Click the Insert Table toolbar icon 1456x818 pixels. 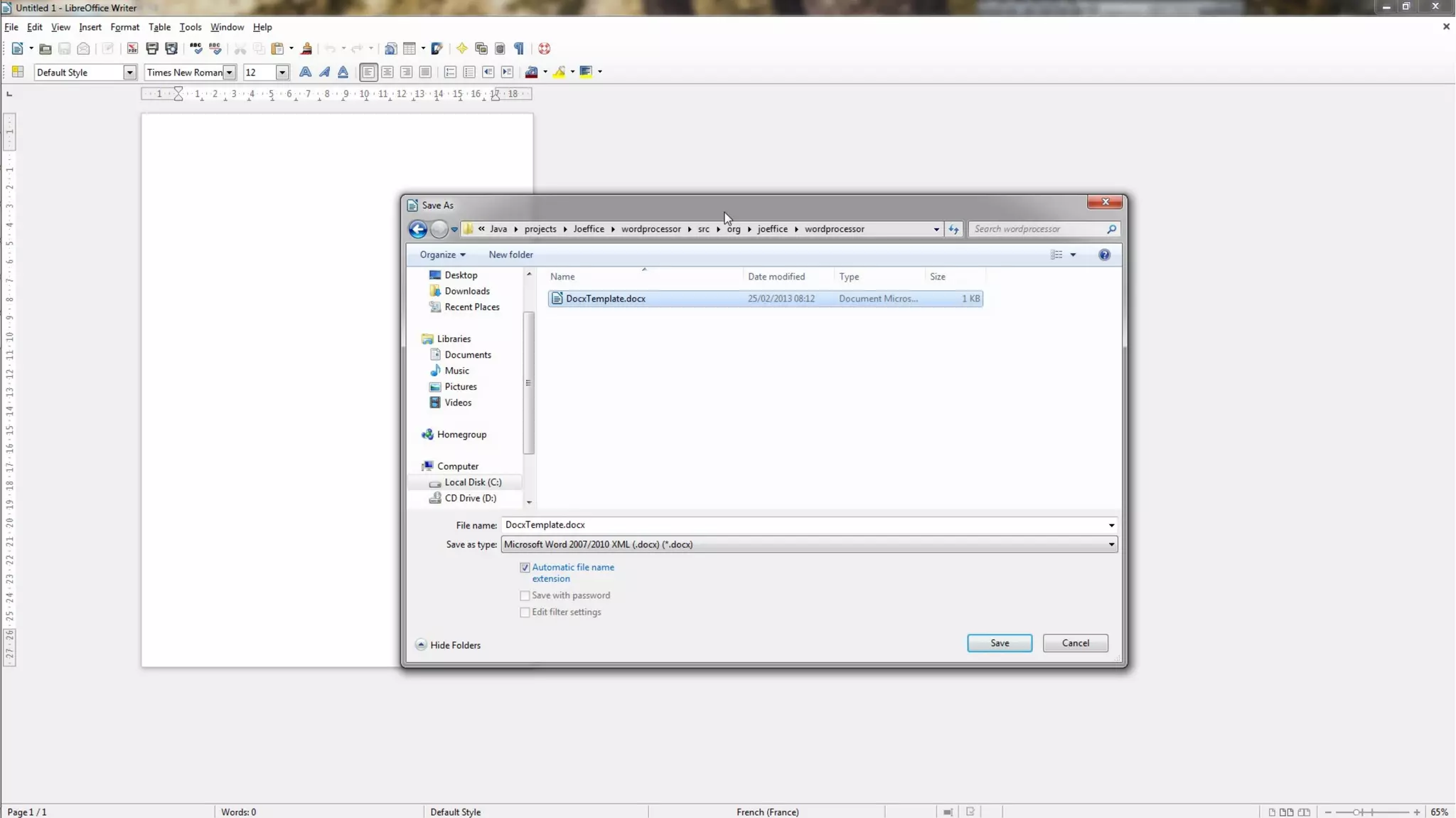click(x=409, y=48)
